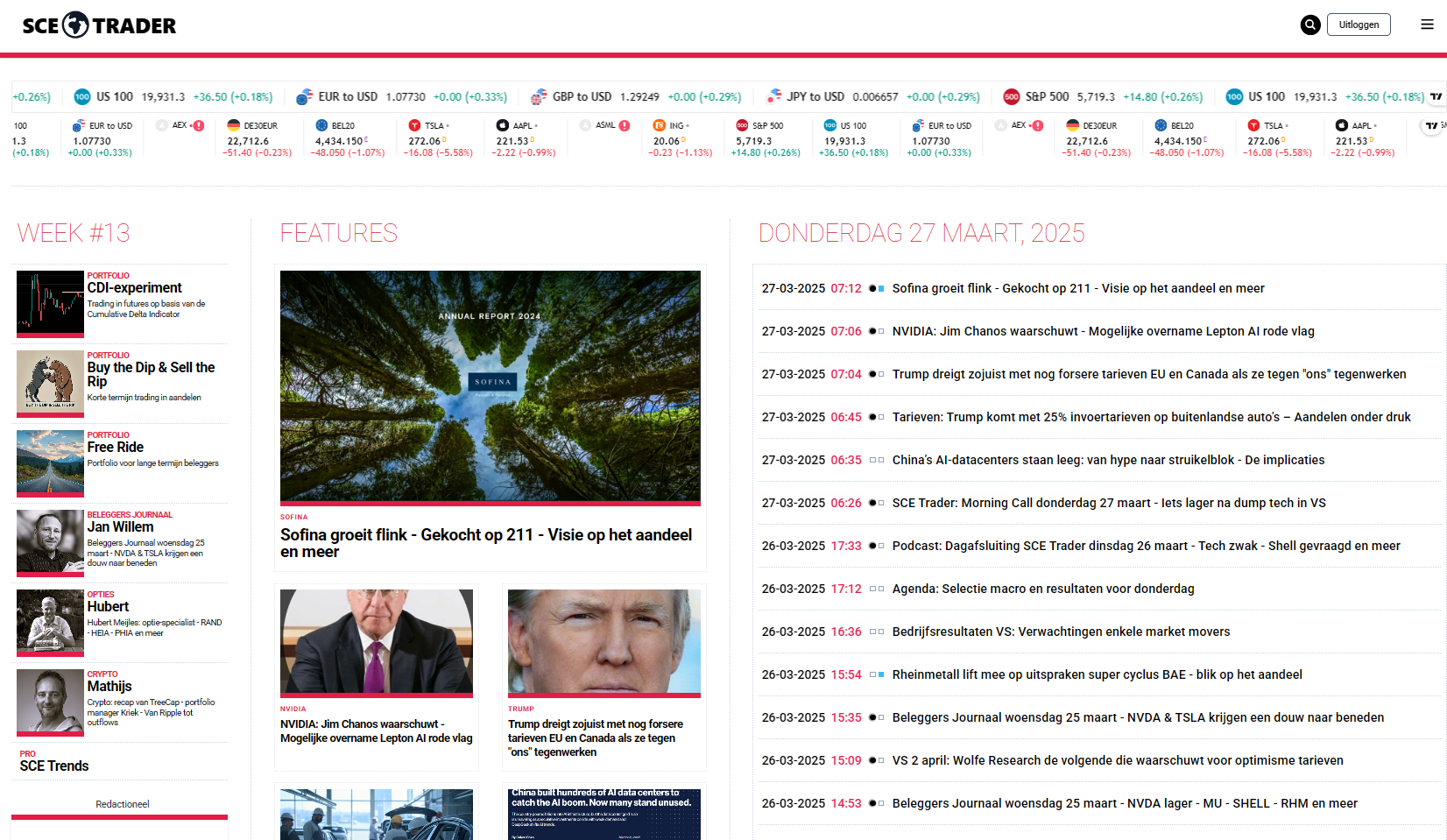Open the Podcast Dagafsluiting SCE Trader headline

(1146, 546)
